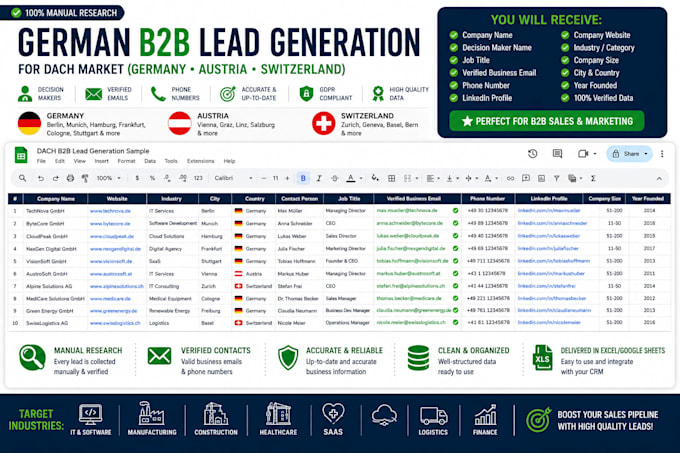Click the functions sigma icon
Viewport: 680px width, 453px height.
coord(593,178)
